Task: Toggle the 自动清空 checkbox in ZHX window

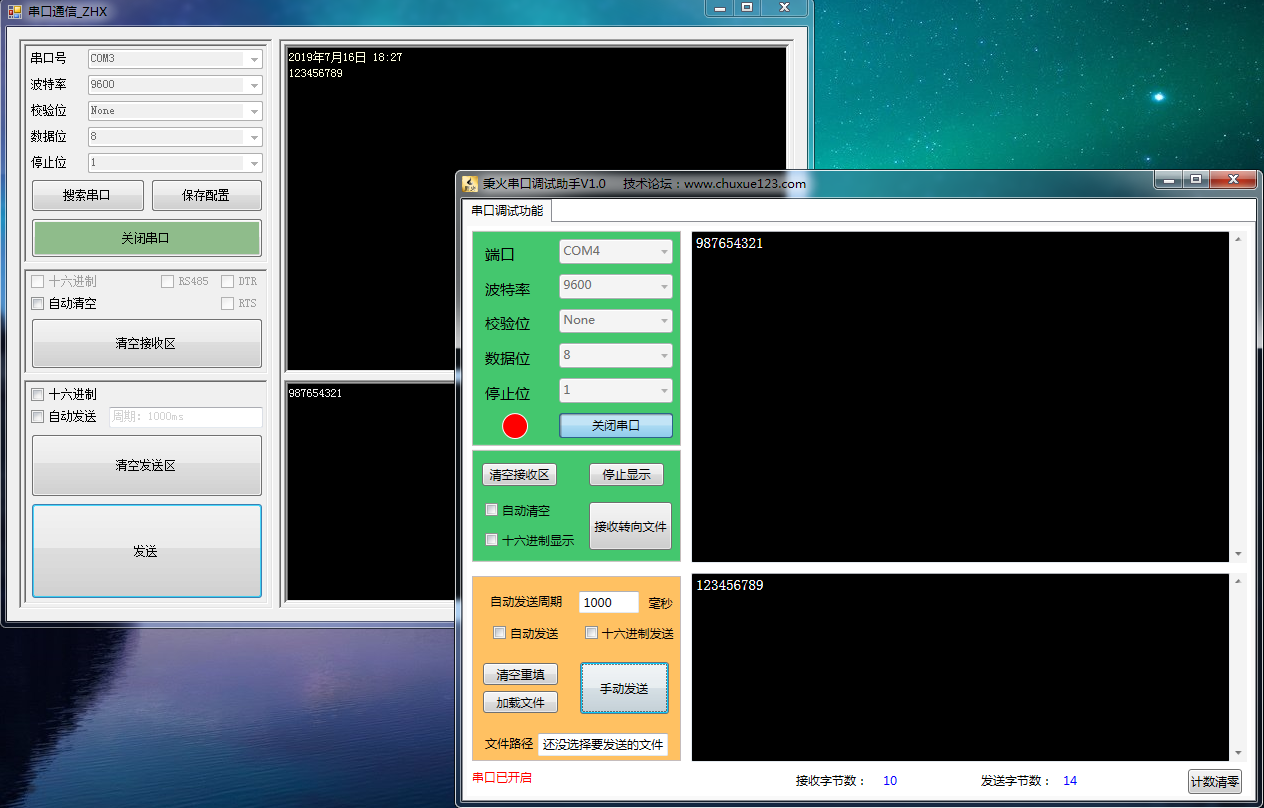Action: coord(38,303)
